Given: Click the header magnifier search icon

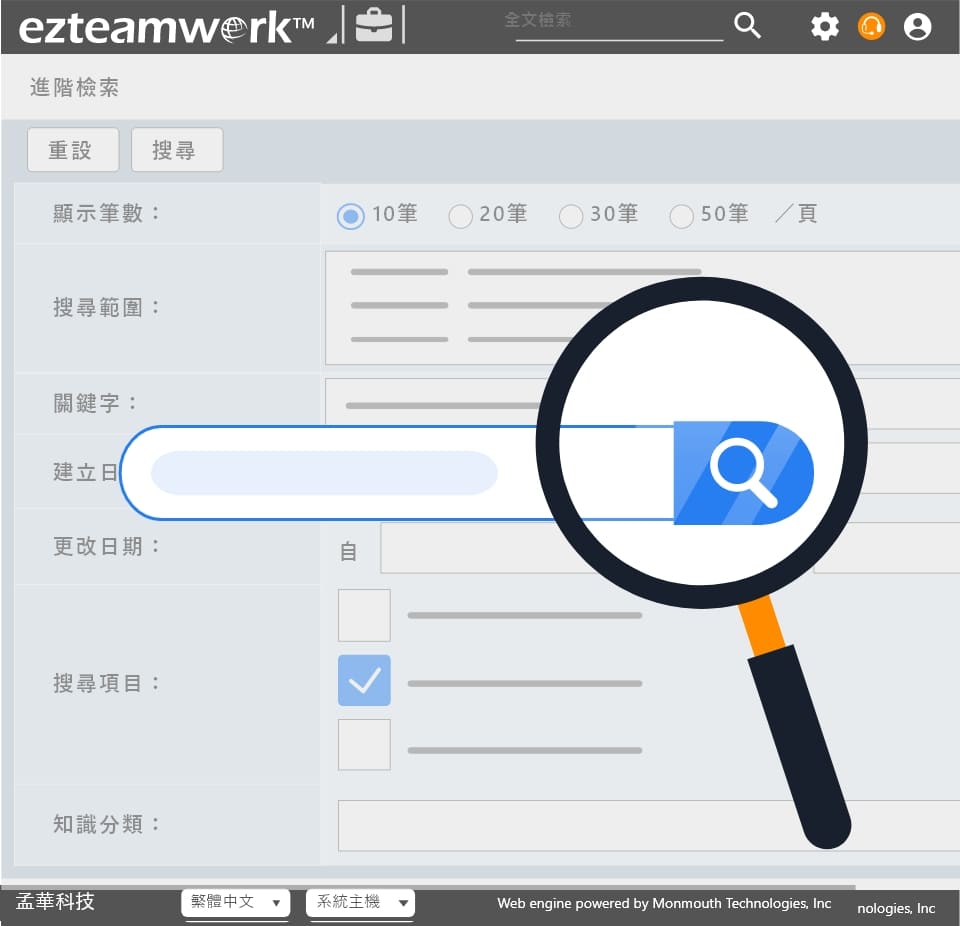Looking at the screenshot, I should click(x=747, y=25).
